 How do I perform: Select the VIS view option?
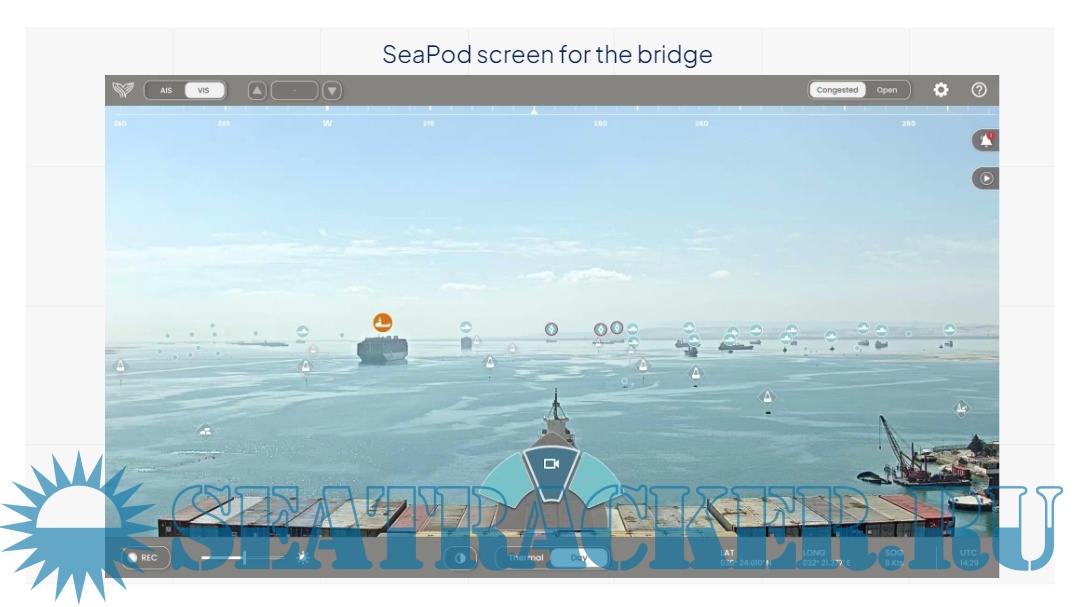pyautogui.click(x=204, y=90)
